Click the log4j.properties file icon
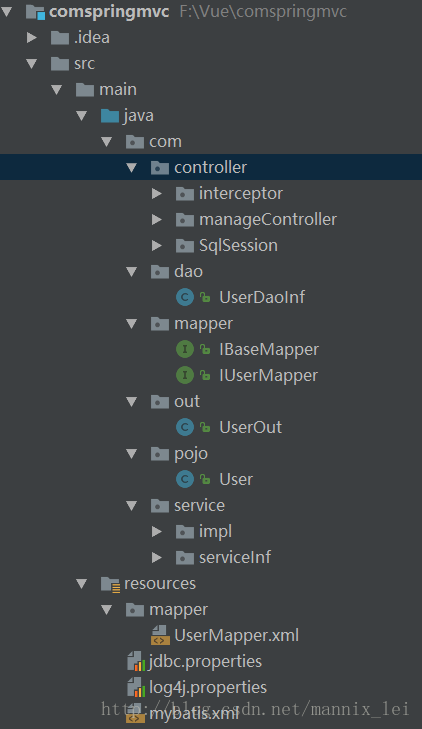The width and height of the screenshot is (422, 729). (136, 687)
